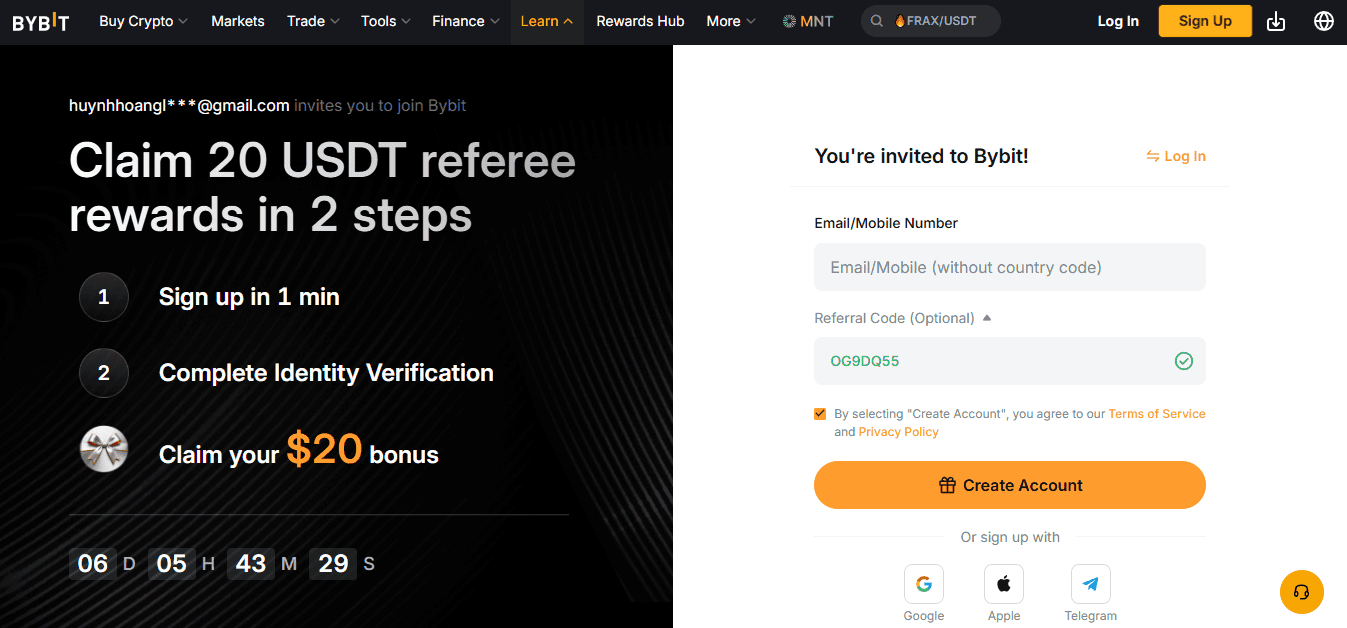Image resolution: width=1347 pixels, height=628 pixels.
Task: Sign up with Apple
Action: [1003, 583]
